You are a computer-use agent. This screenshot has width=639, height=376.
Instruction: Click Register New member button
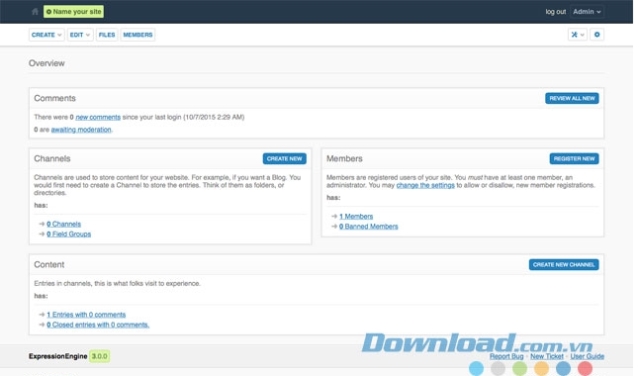pos(574,158)
